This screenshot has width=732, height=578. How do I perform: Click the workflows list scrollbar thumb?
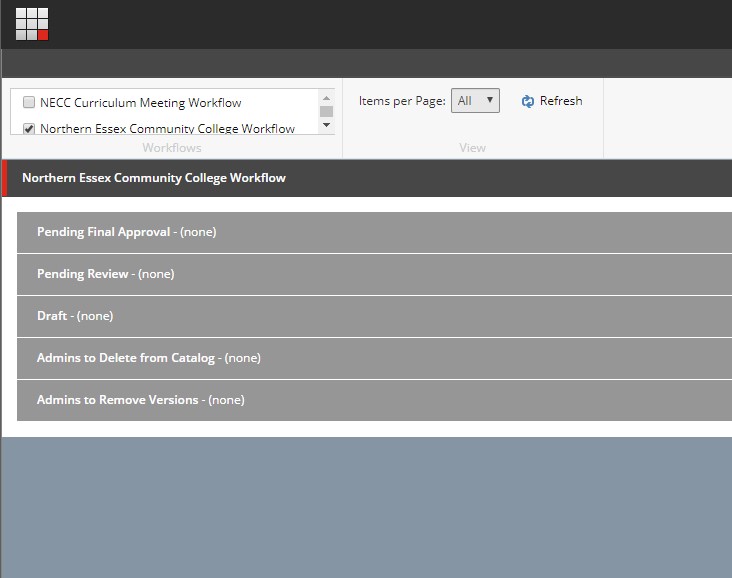[x=326, y=111]
